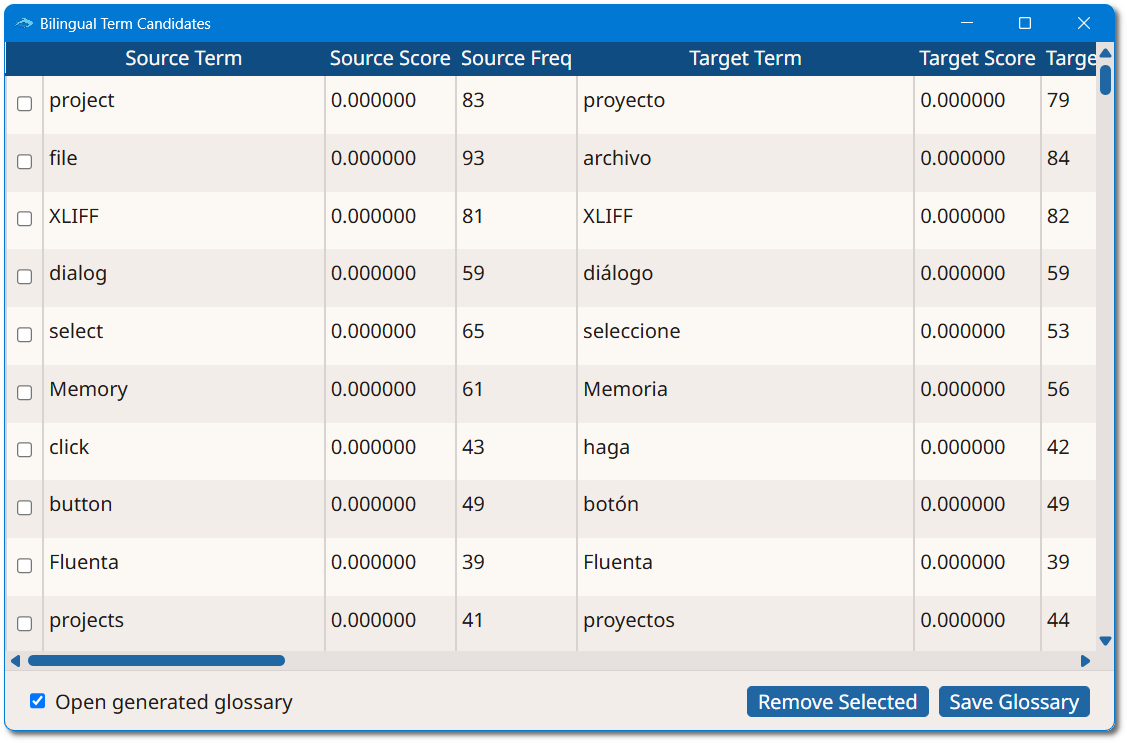Viewport: 1127px width, 743px height.
Task: Minimize the Bilingual Term Candidates window
Action: tap(967, 23)
